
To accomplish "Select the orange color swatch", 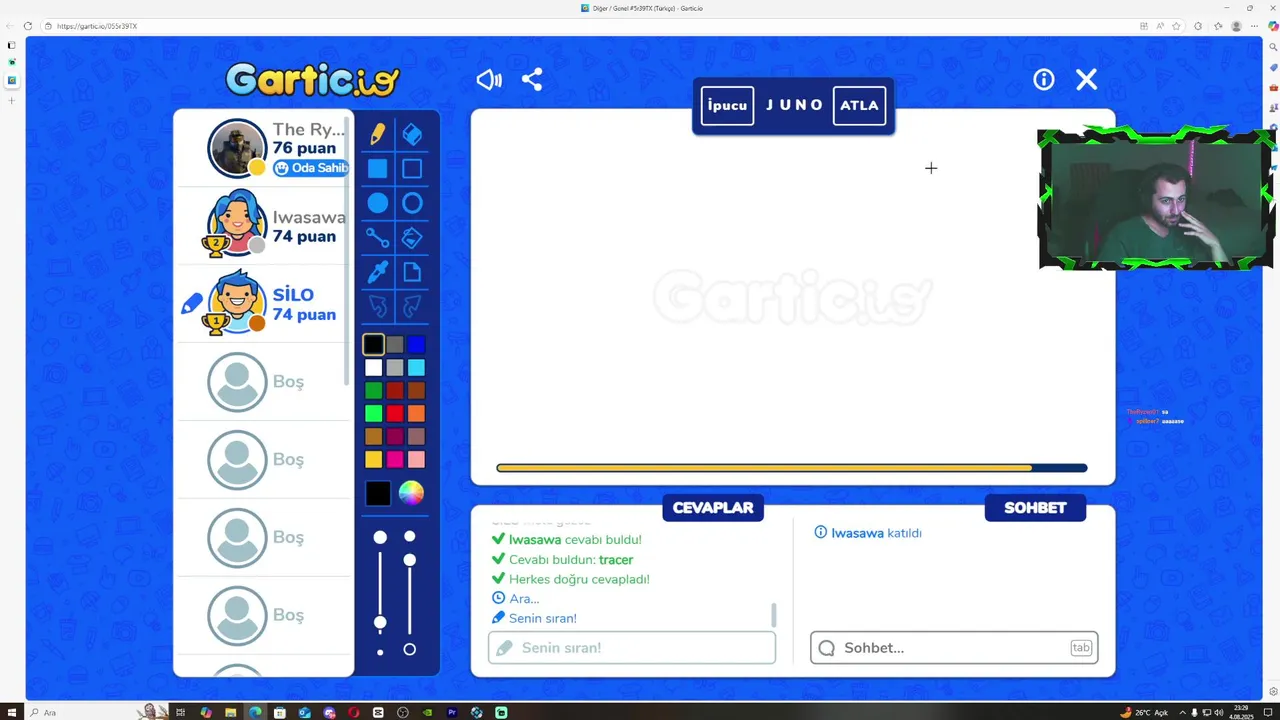I will (x=416, y=413).
